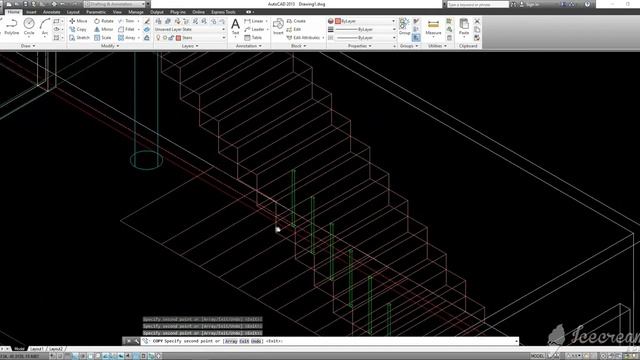Image resolution: width=640 pixels, height=360 pixels.
Task: Toggle MODEL space button in status bar
Action: coord(538,356)
